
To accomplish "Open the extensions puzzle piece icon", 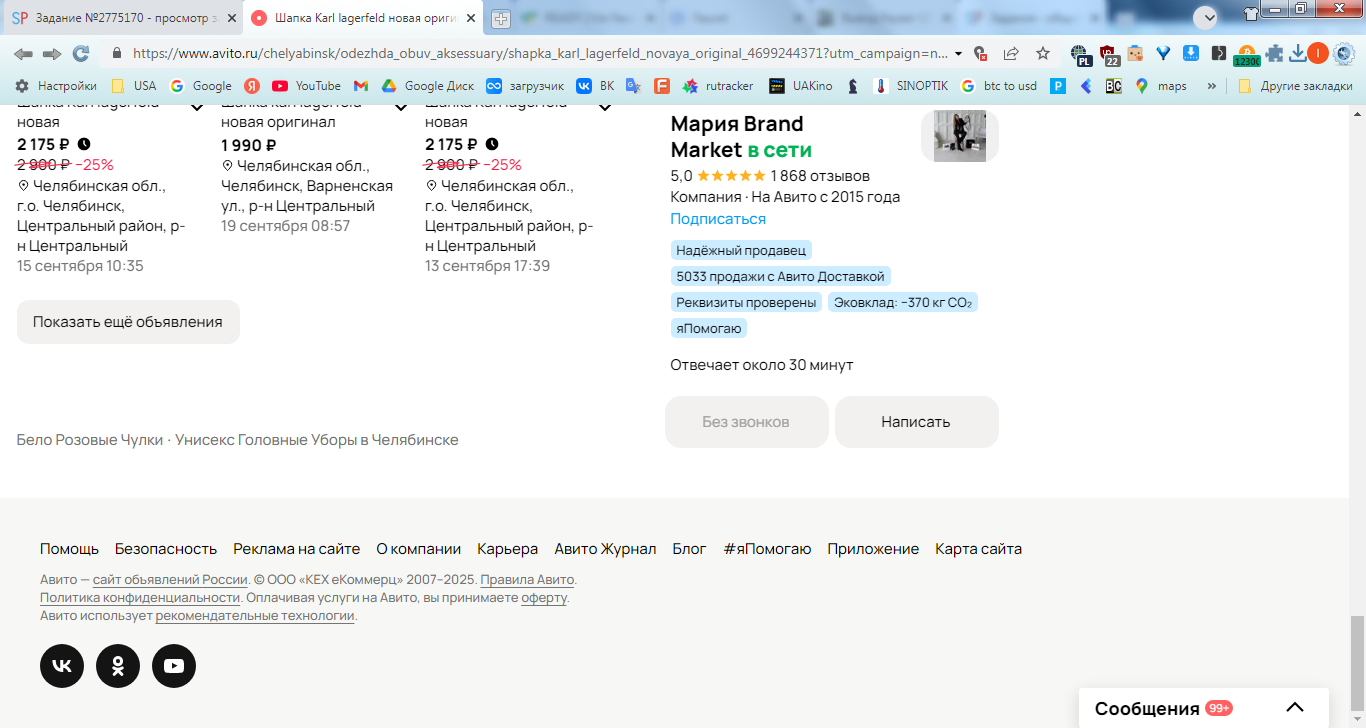I will tap(1274, 53).
